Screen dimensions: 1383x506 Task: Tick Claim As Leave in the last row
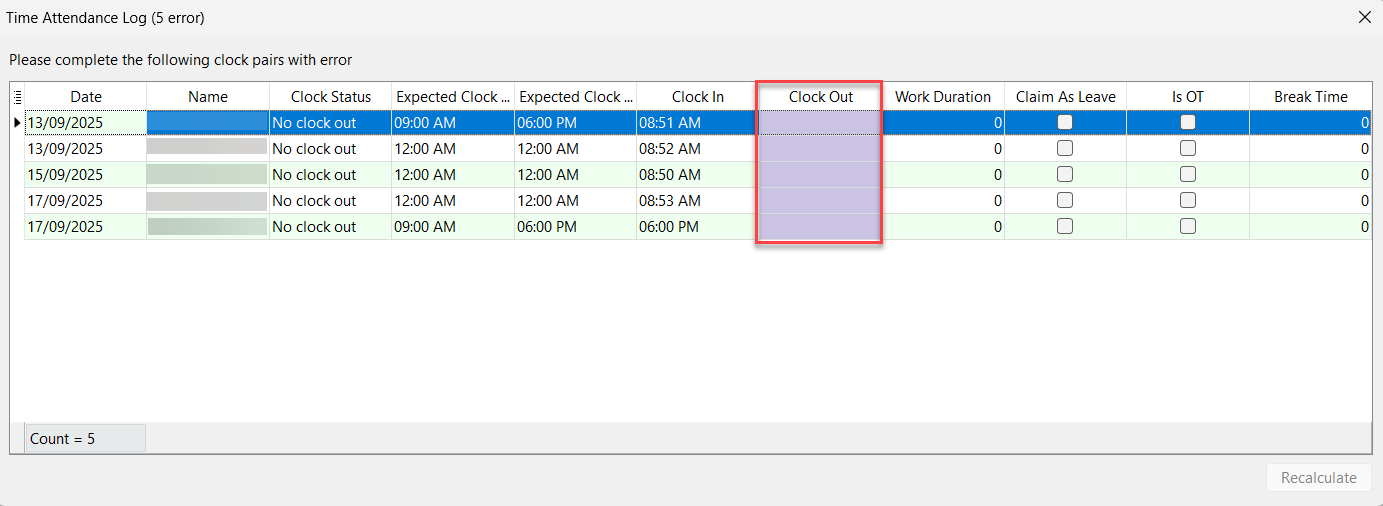1065,226
